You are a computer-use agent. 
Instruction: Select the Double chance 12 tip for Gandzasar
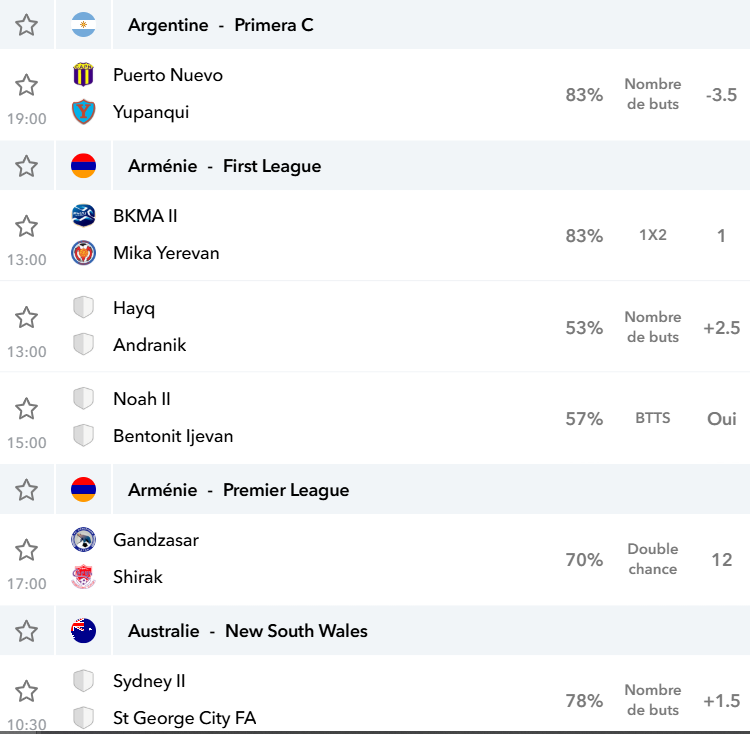tap(652, 559)
